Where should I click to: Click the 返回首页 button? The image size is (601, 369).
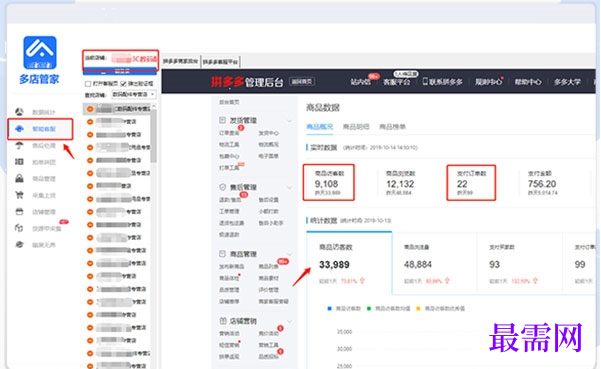pos(302,82)
